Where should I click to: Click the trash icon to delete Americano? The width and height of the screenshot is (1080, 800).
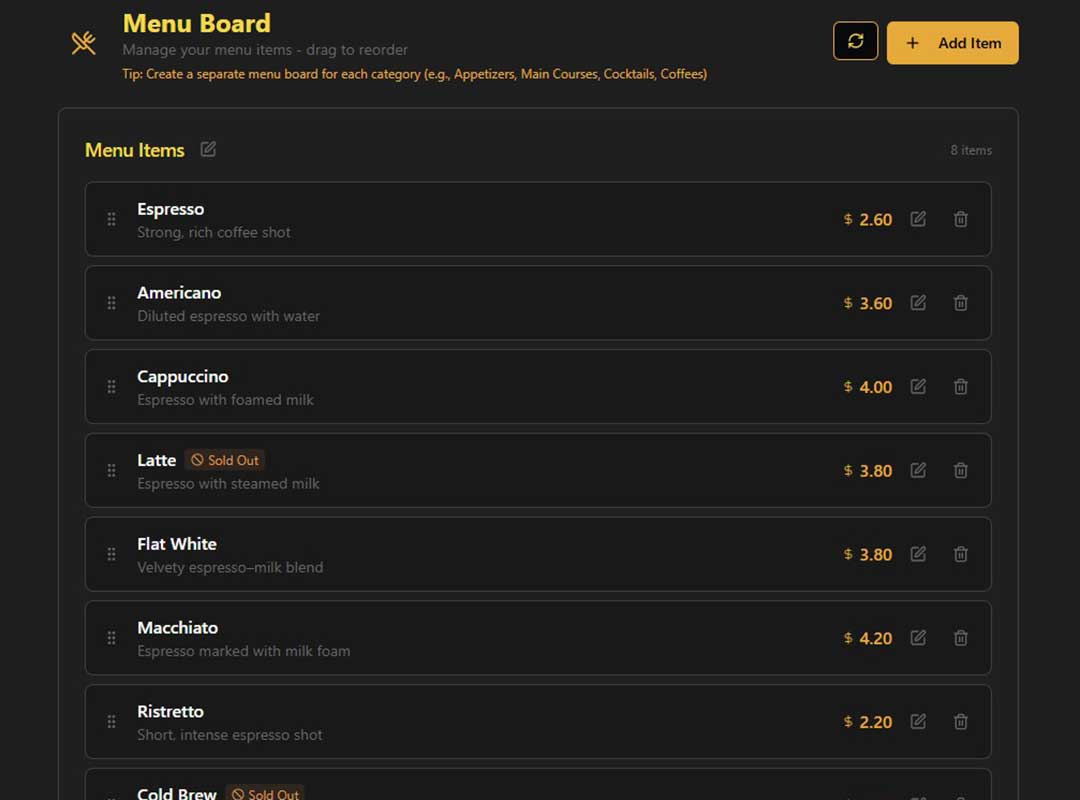[960, 302]
